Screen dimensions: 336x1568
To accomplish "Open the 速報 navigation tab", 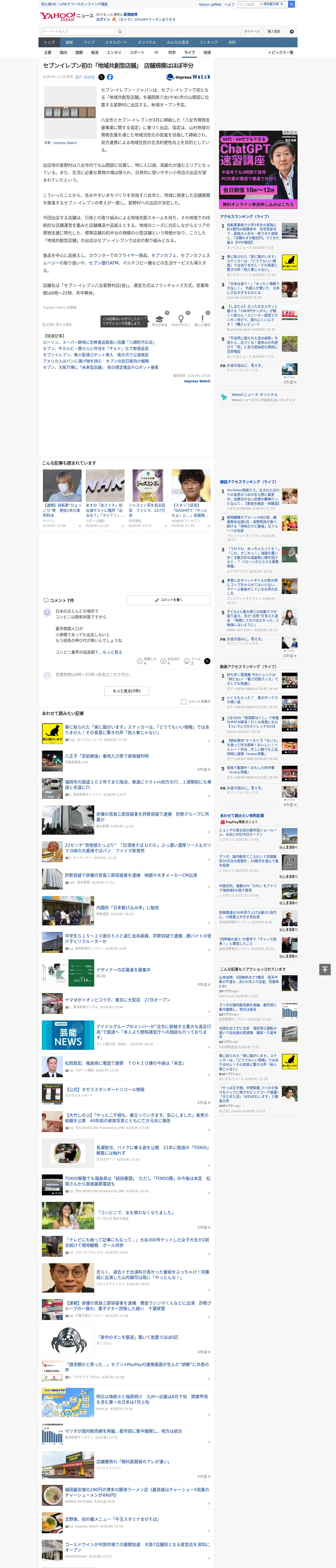I will (x=69, y=43).
